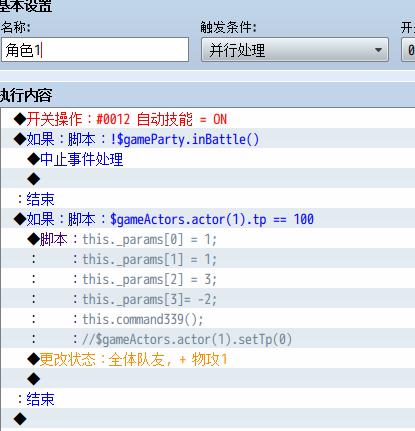Select the second 结束 line after 更改状态

click(208, 399)
